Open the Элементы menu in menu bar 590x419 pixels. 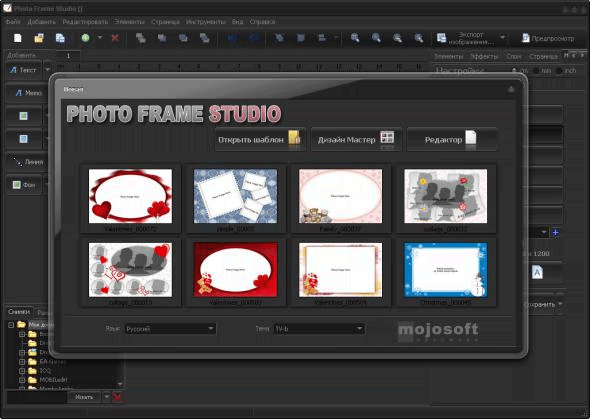point(129,22)
